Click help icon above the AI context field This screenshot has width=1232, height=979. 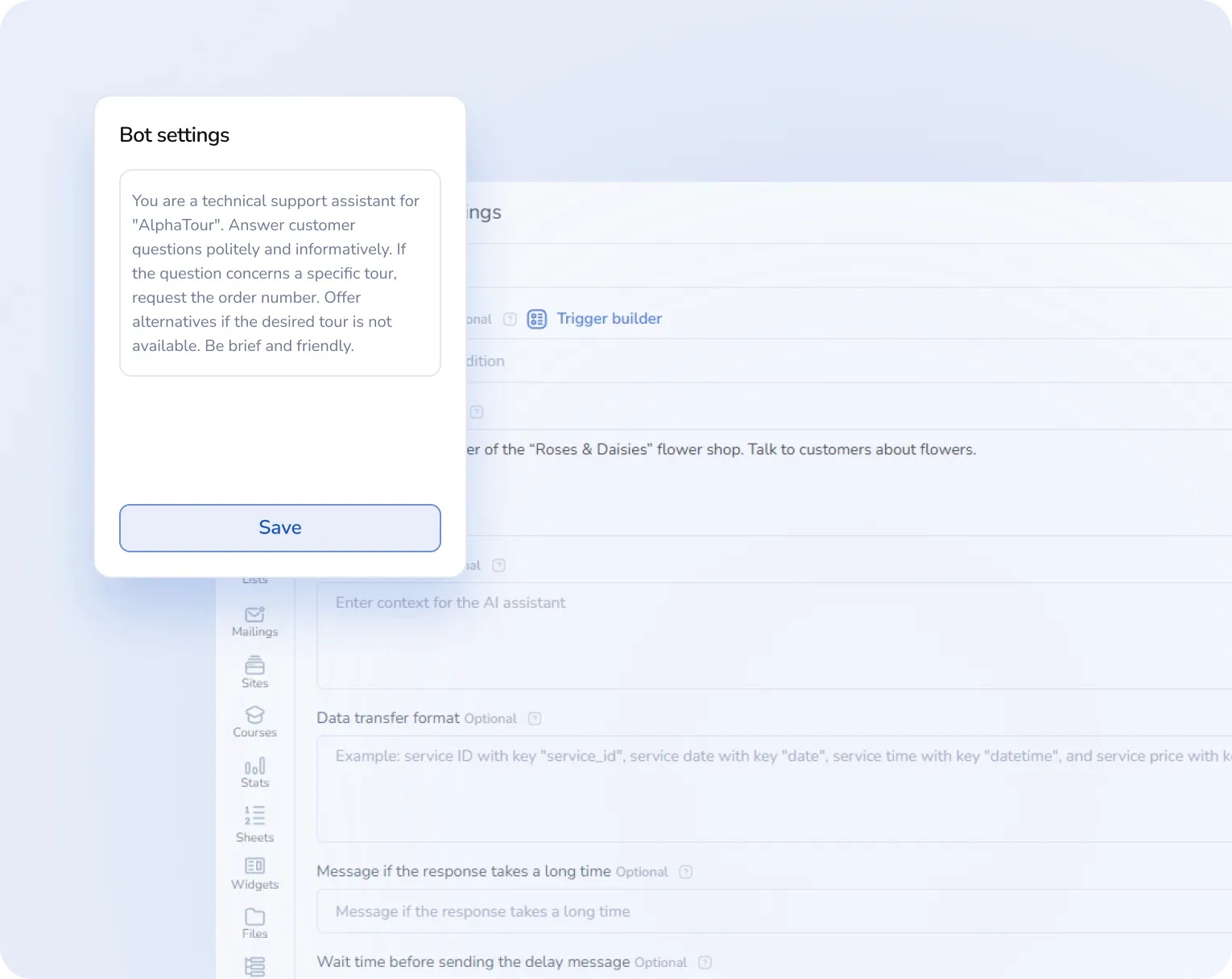[498, 565]
